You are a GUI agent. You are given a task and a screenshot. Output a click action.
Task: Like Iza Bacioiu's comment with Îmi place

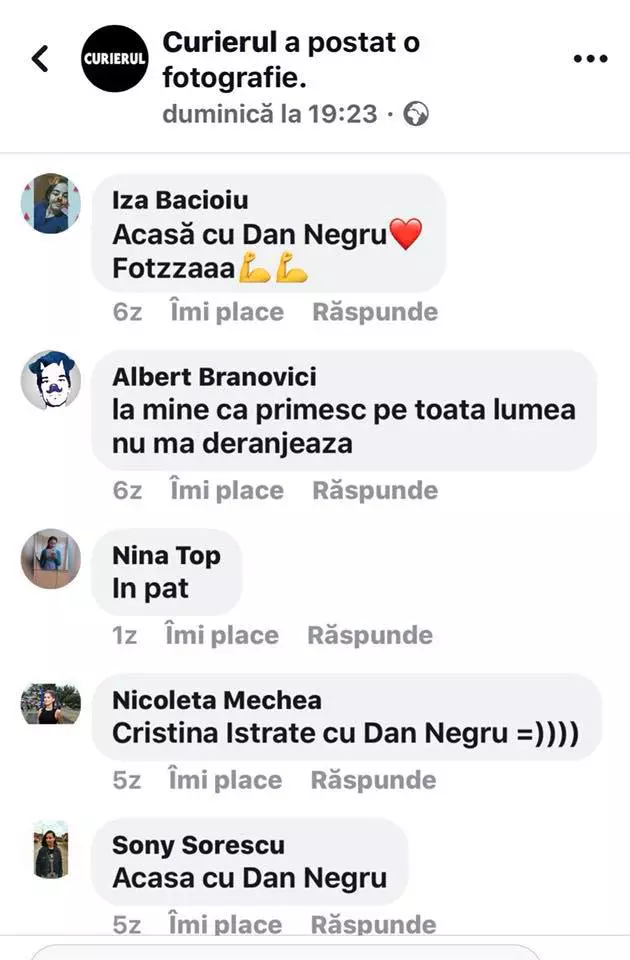click(x=227, y=312)
